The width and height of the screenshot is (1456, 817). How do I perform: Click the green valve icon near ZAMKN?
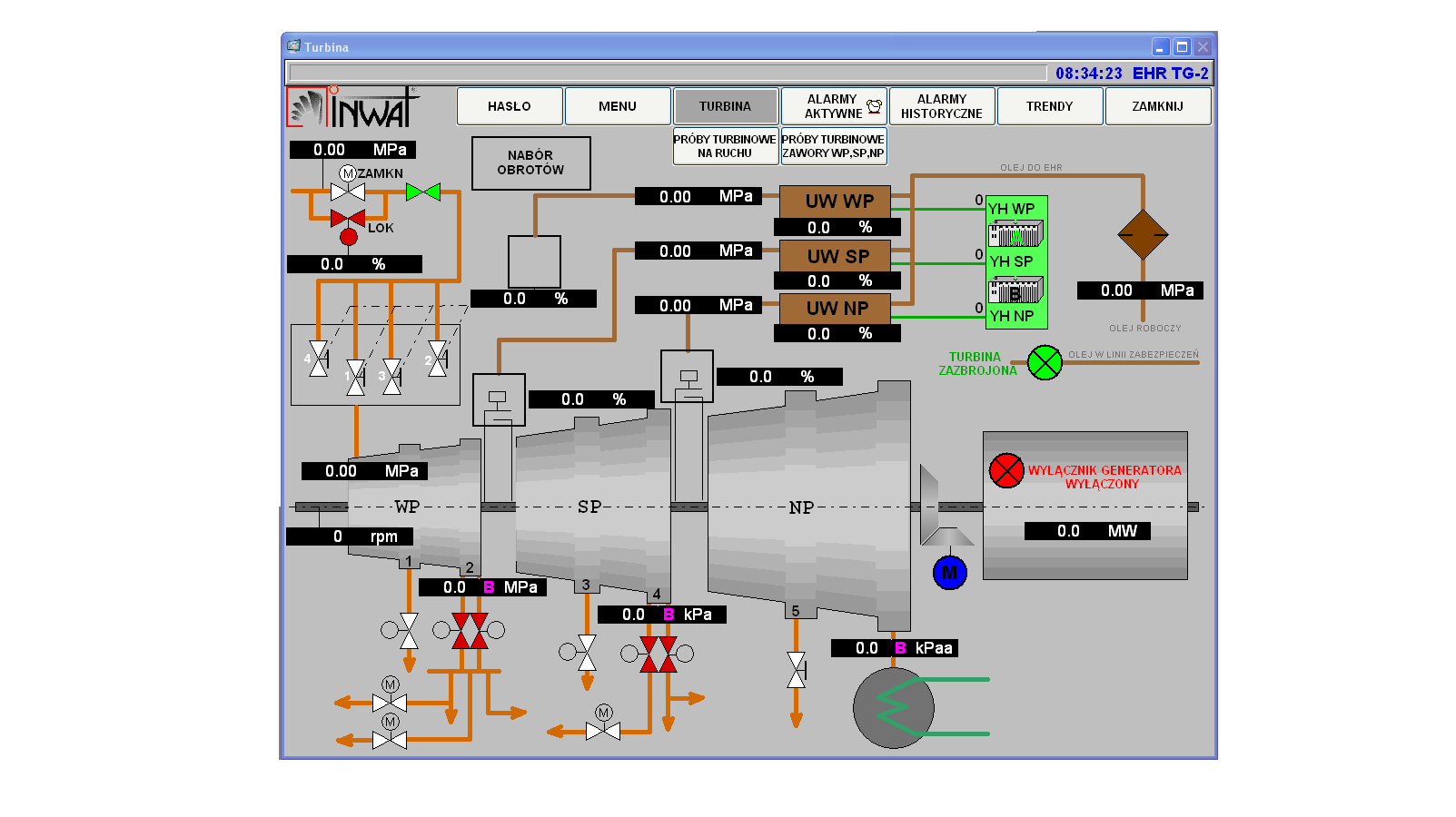click(x=423, y=192)
